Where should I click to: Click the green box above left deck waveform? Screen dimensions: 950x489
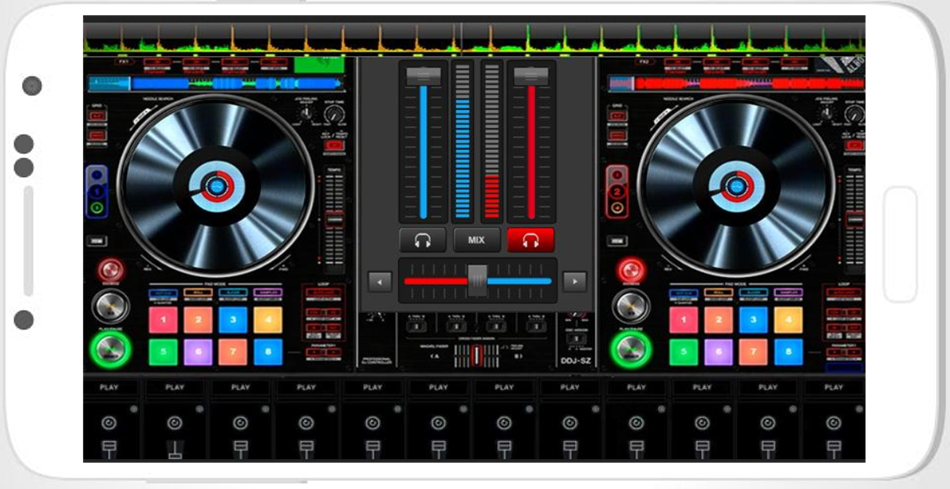coord(319,65)
